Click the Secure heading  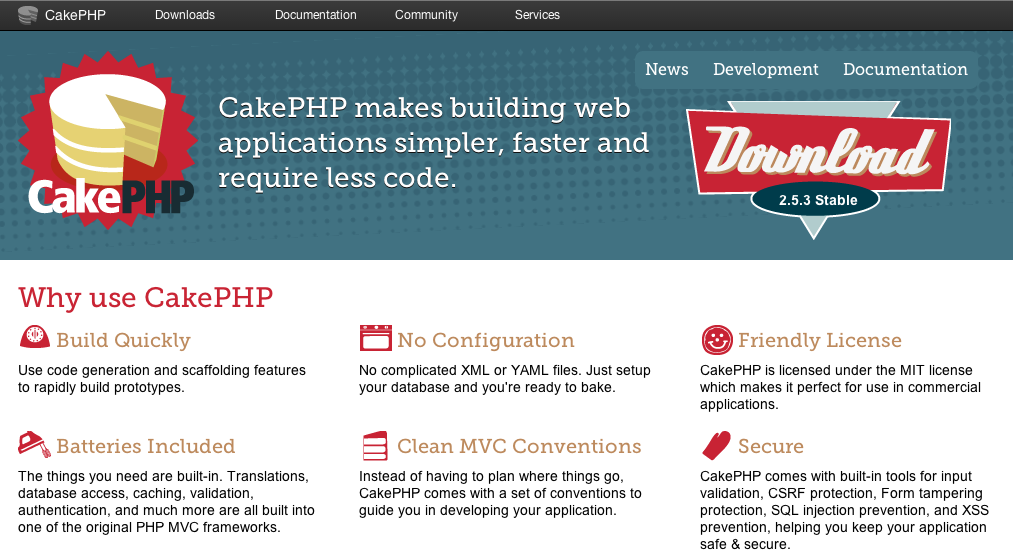coord(771,446)
